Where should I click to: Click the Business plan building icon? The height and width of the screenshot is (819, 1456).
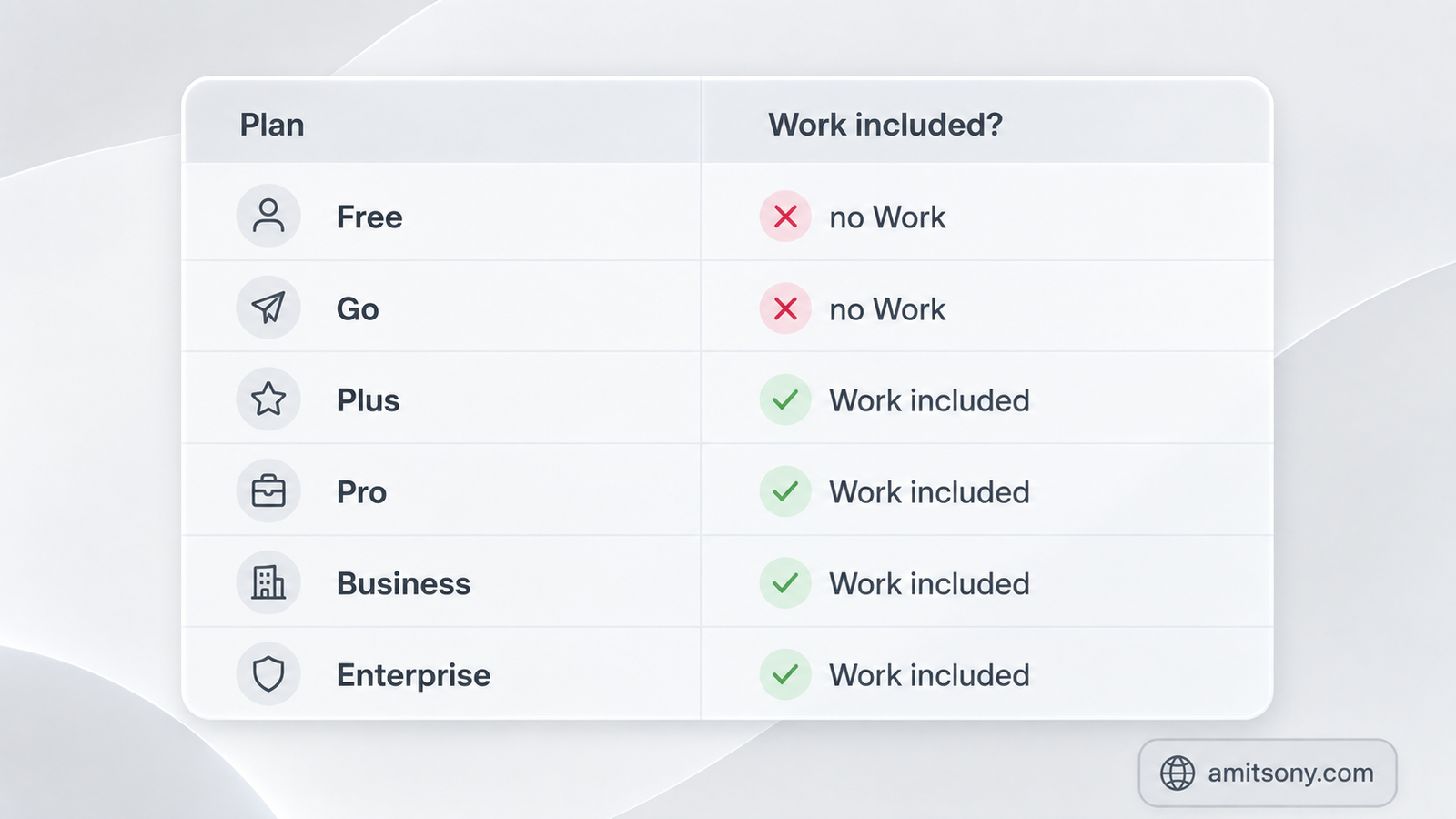(x=268, y=582)
